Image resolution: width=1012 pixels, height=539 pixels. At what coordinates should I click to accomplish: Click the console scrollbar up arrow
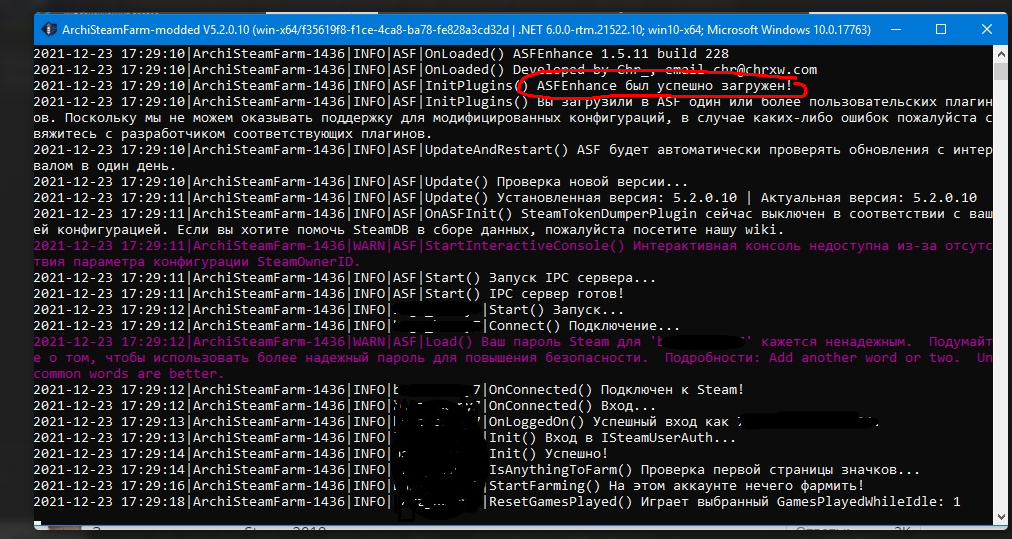(1001, 53)
